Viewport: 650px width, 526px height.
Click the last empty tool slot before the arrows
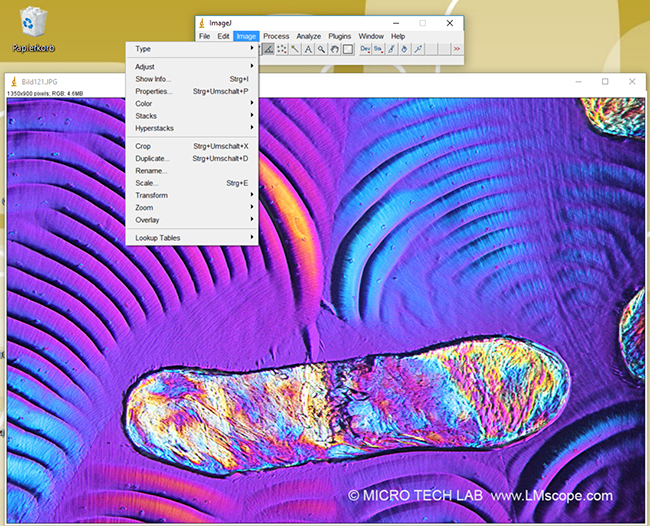point(444,49)
